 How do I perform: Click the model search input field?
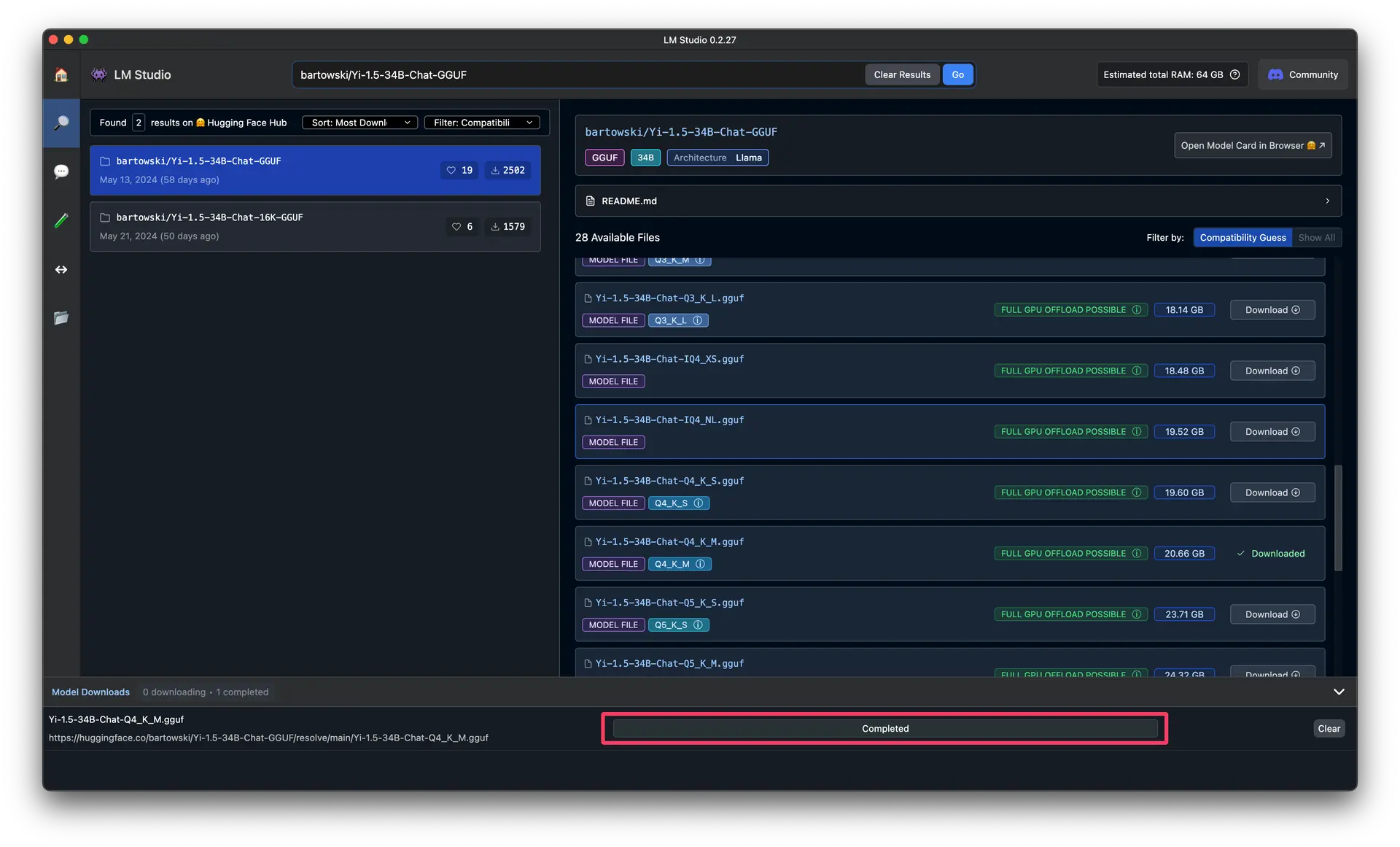[580, 74]
